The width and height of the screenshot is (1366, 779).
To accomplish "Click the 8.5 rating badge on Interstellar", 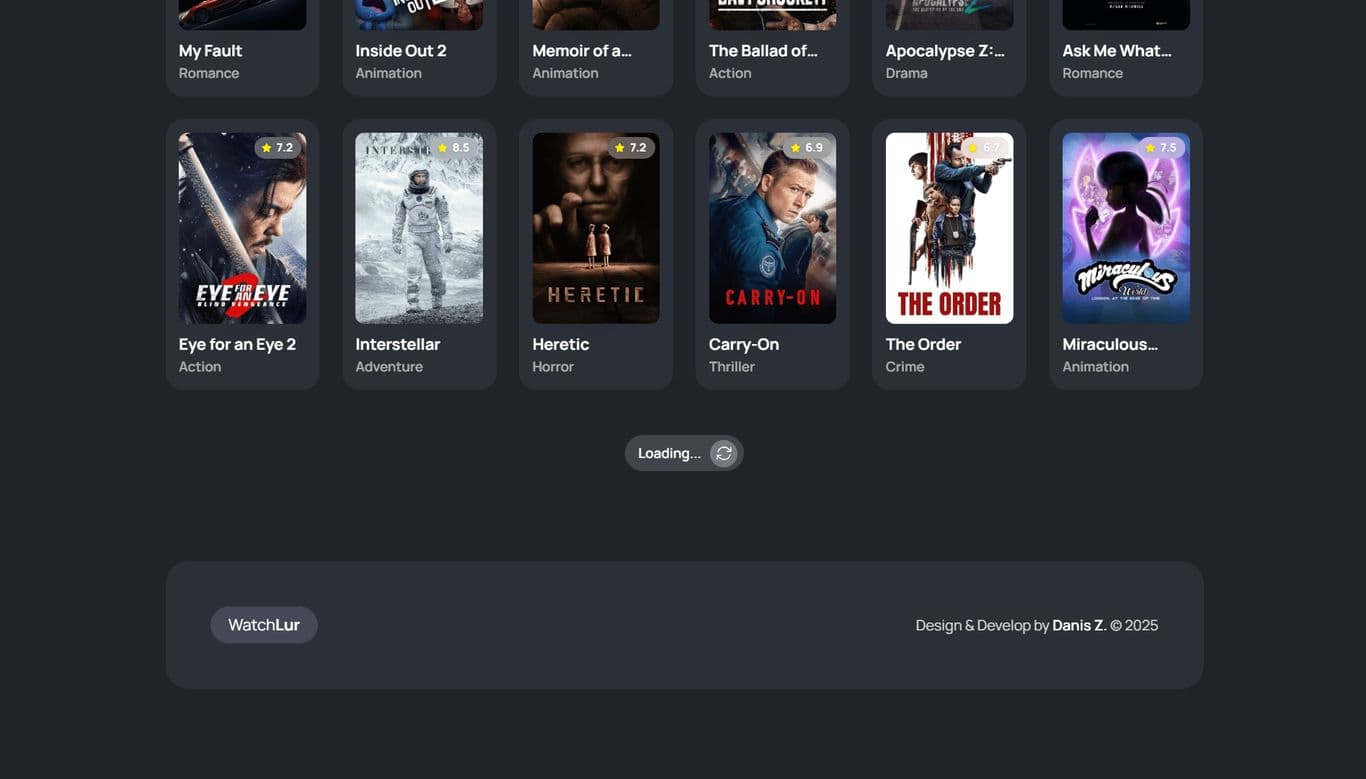I will point(453,148).
